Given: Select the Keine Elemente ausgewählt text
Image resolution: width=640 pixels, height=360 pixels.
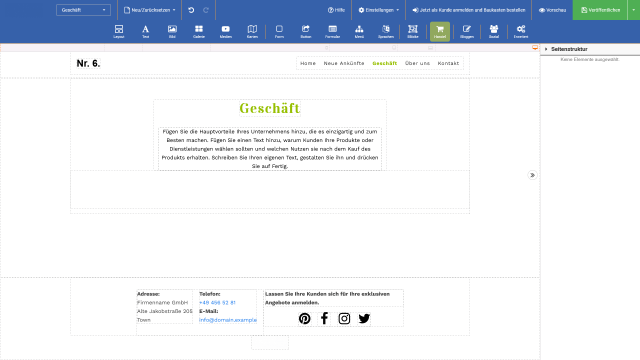Looking at the screenshot, I should pos(589,60).
